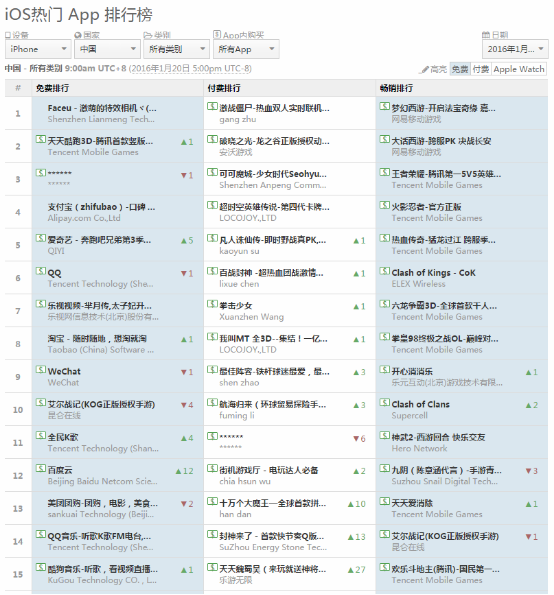
Task: Open the Clash of Clans app link
Action: coord(420,405)
